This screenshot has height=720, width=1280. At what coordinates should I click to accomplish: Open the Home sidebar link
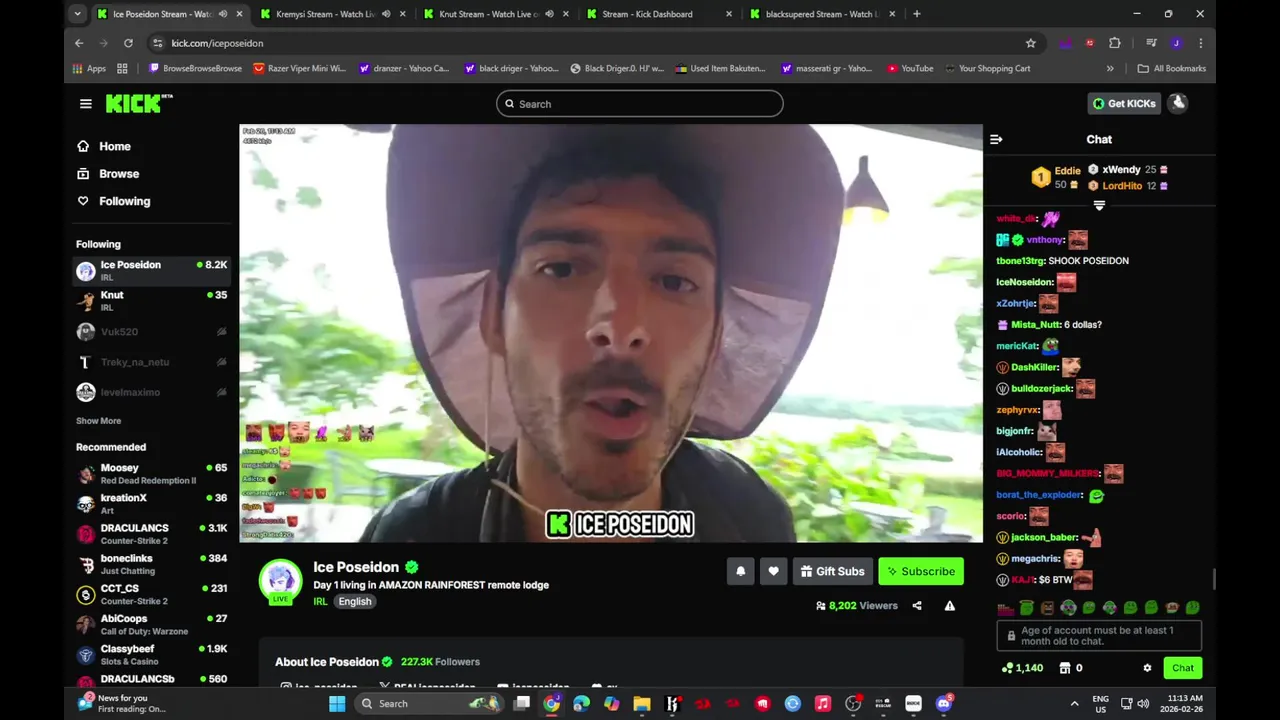click(x=115, y=146)
